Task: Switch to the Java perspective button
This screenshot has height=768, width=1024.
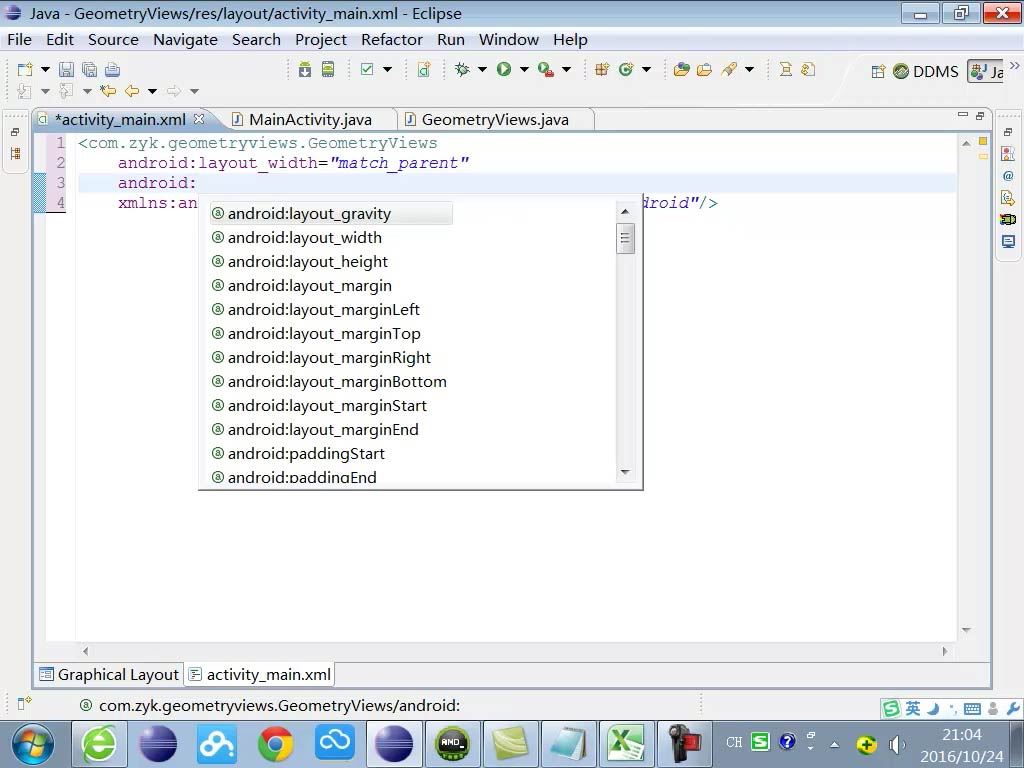Action: 986,71
